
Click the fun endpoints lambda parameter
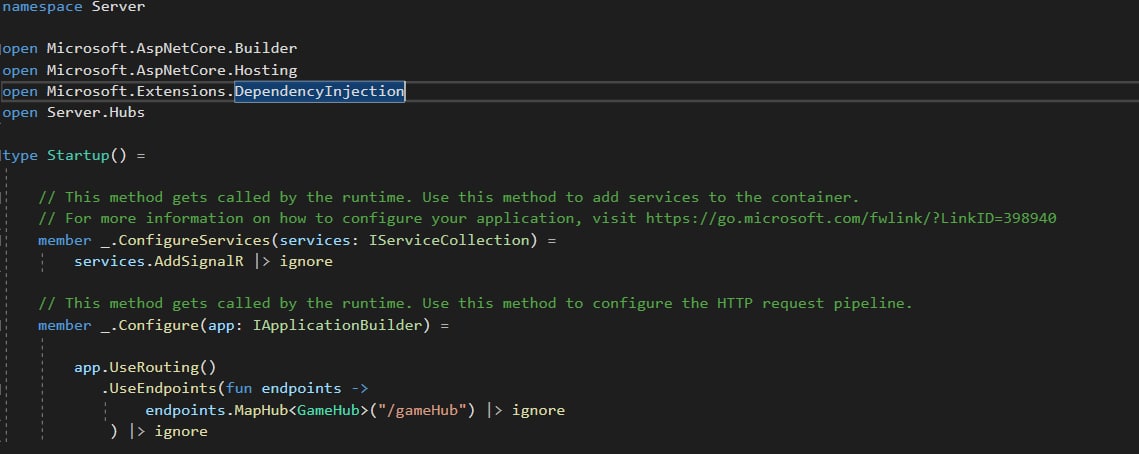pyautogui.click(x=301, y=389)
